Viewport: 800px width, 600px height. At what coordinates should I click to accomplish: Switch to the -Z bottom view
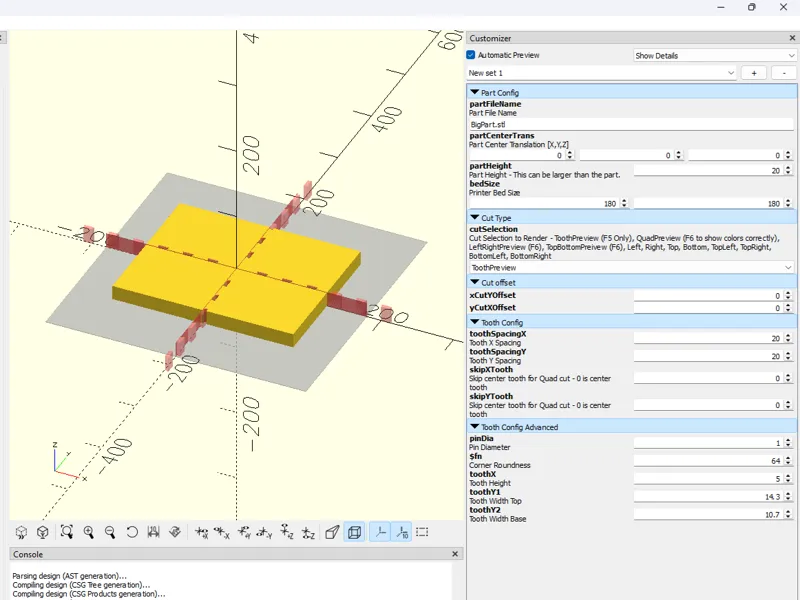coord(308,532)
